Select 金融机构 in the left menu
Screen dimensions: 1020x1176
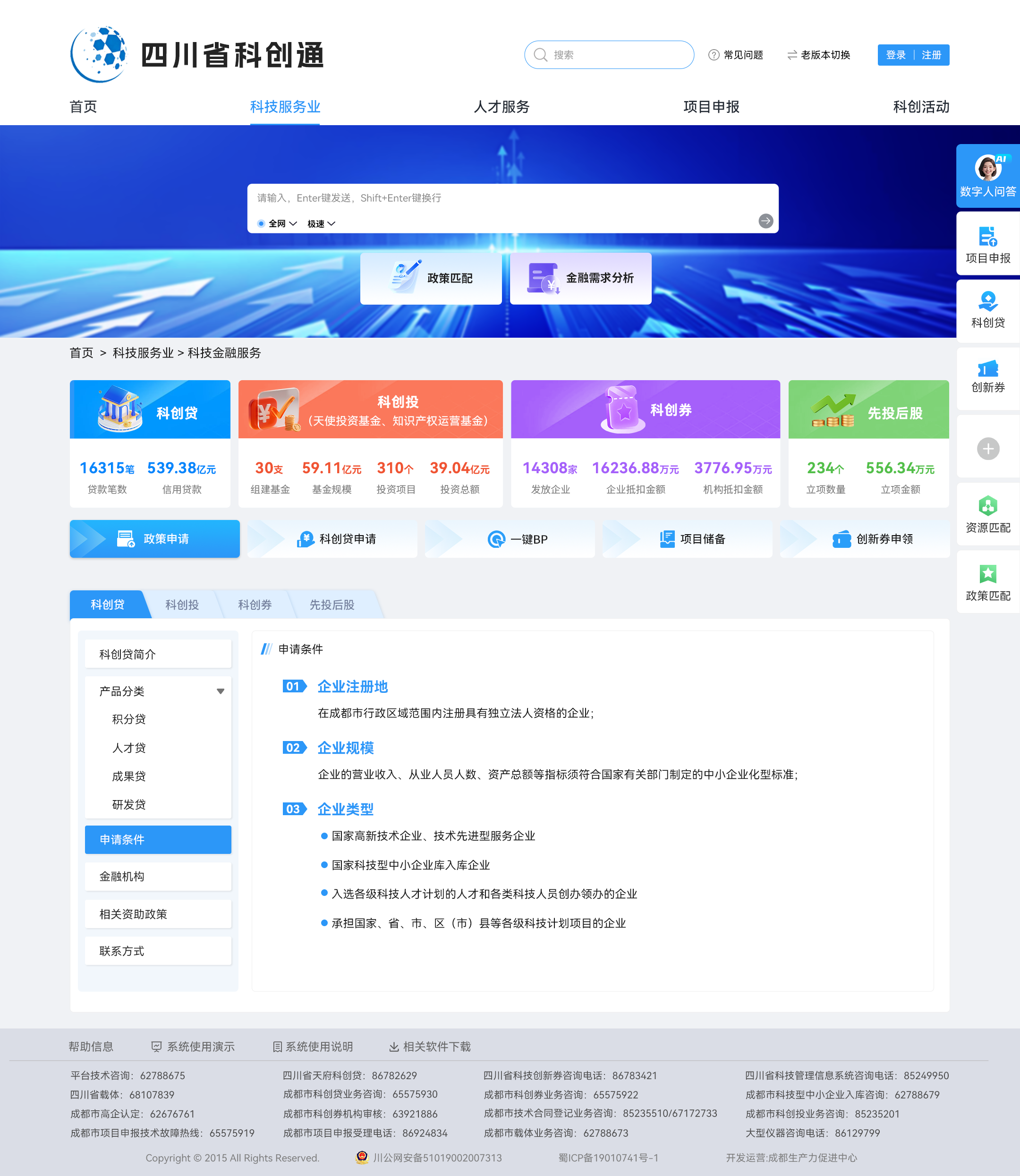158,877
